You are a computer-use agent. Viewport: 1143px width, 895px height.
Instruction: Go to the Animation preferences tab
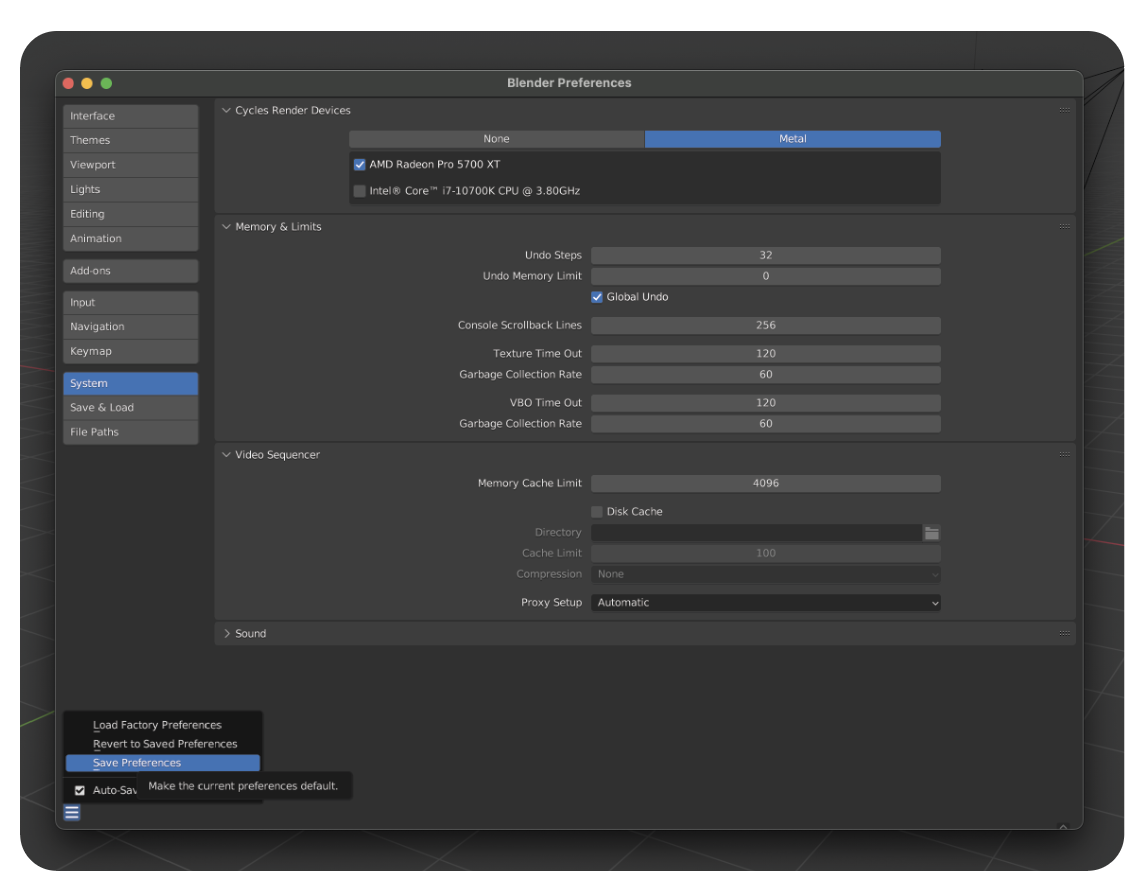pyautogui.click(x=130, y=238)
